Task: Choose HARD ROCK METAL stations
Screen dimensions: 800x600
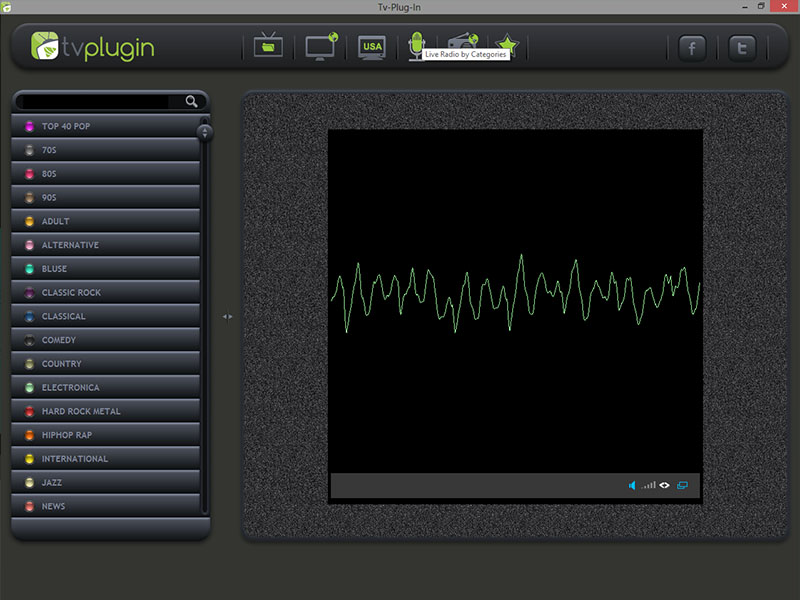Action: [106, 411]
